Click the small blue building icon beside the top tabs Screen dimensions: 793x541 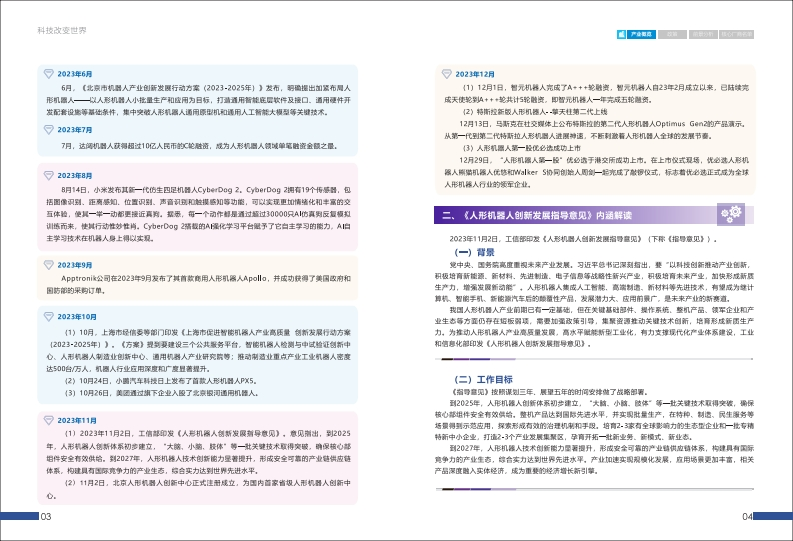point(622,34)
